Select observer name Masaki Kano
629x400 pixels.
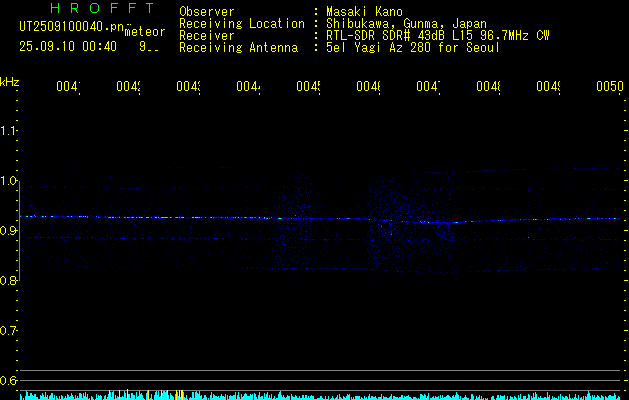click(364, 11)
